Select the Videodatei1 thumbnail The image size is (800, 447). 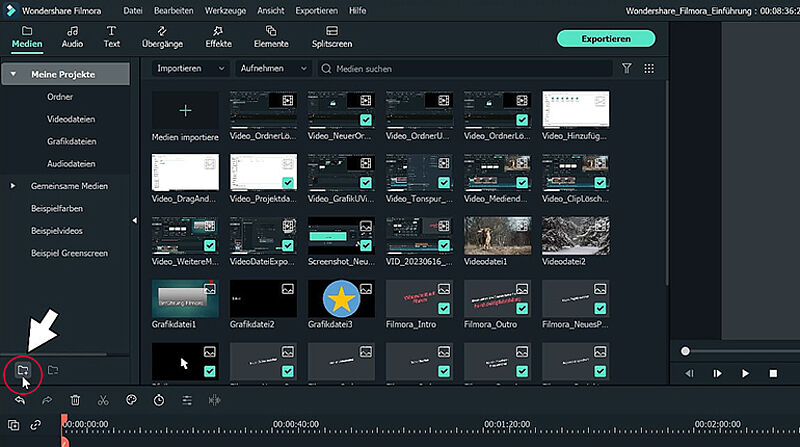tap(497, 236)
